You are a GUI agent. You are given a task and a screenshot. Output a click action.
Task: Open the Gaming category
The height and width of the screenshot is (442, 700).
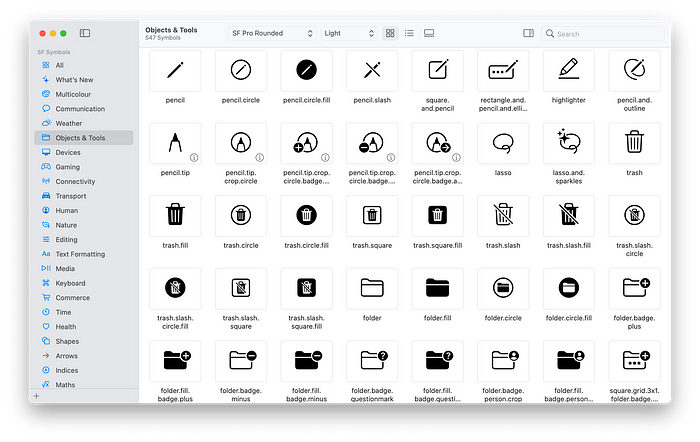[84, 167]
